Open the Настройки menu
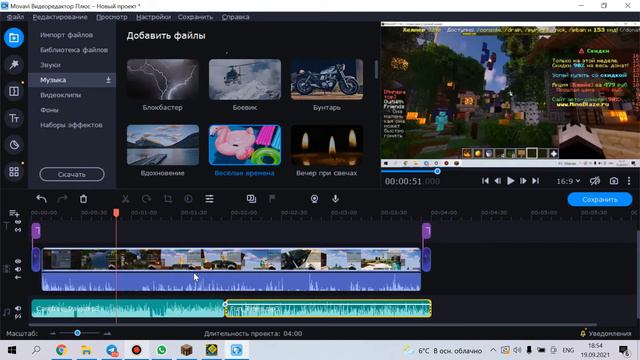The image size is (640, 360). coord(153,17)
